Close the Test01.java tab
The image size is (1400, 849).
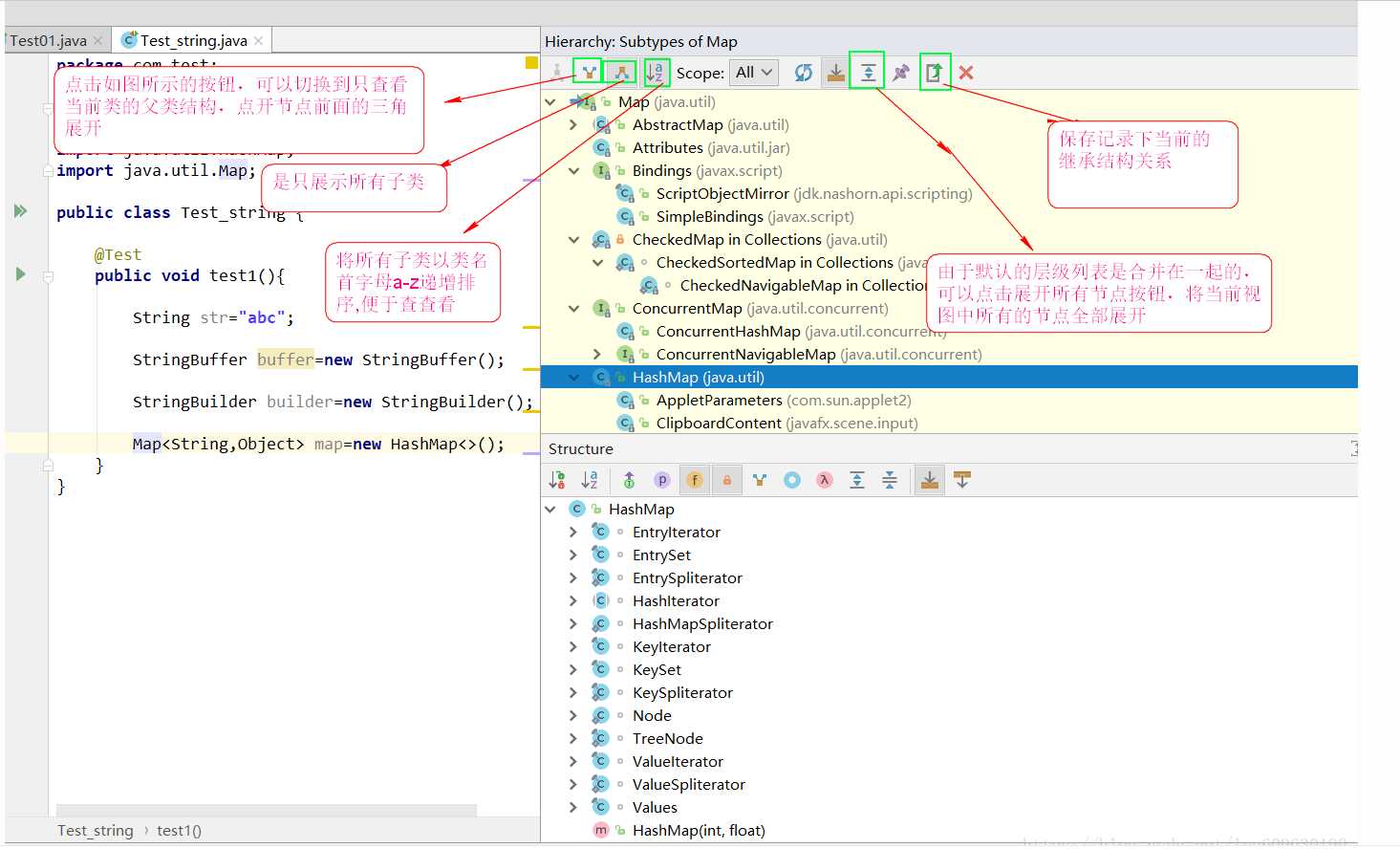click(x=97, y=40)
